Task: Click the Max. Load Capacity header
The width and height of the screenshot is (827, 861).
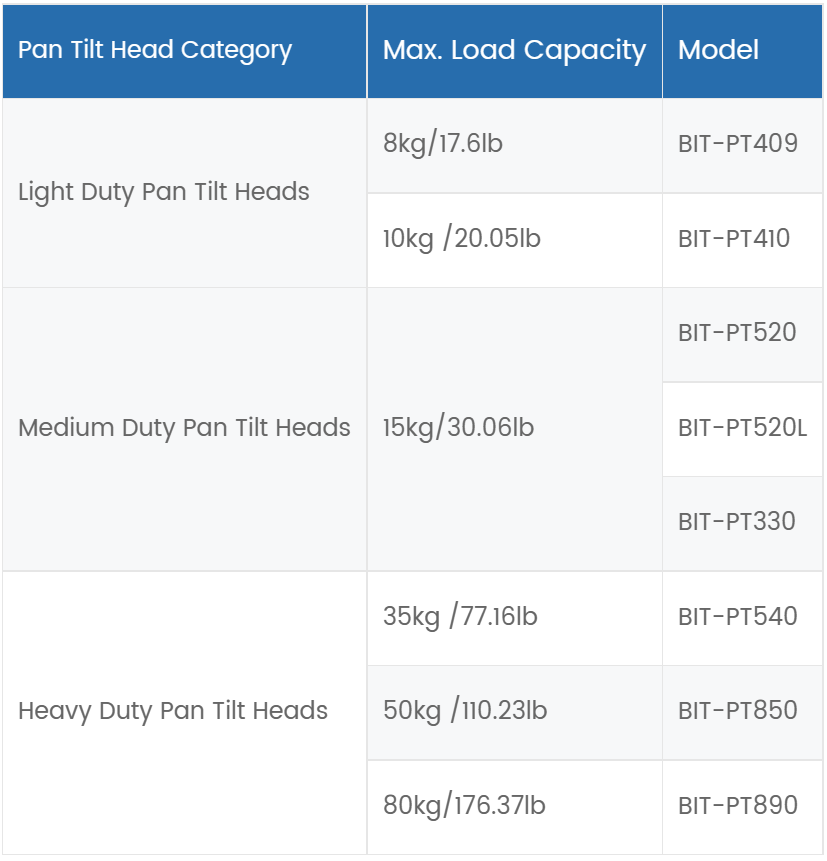Action: (515, 51)
